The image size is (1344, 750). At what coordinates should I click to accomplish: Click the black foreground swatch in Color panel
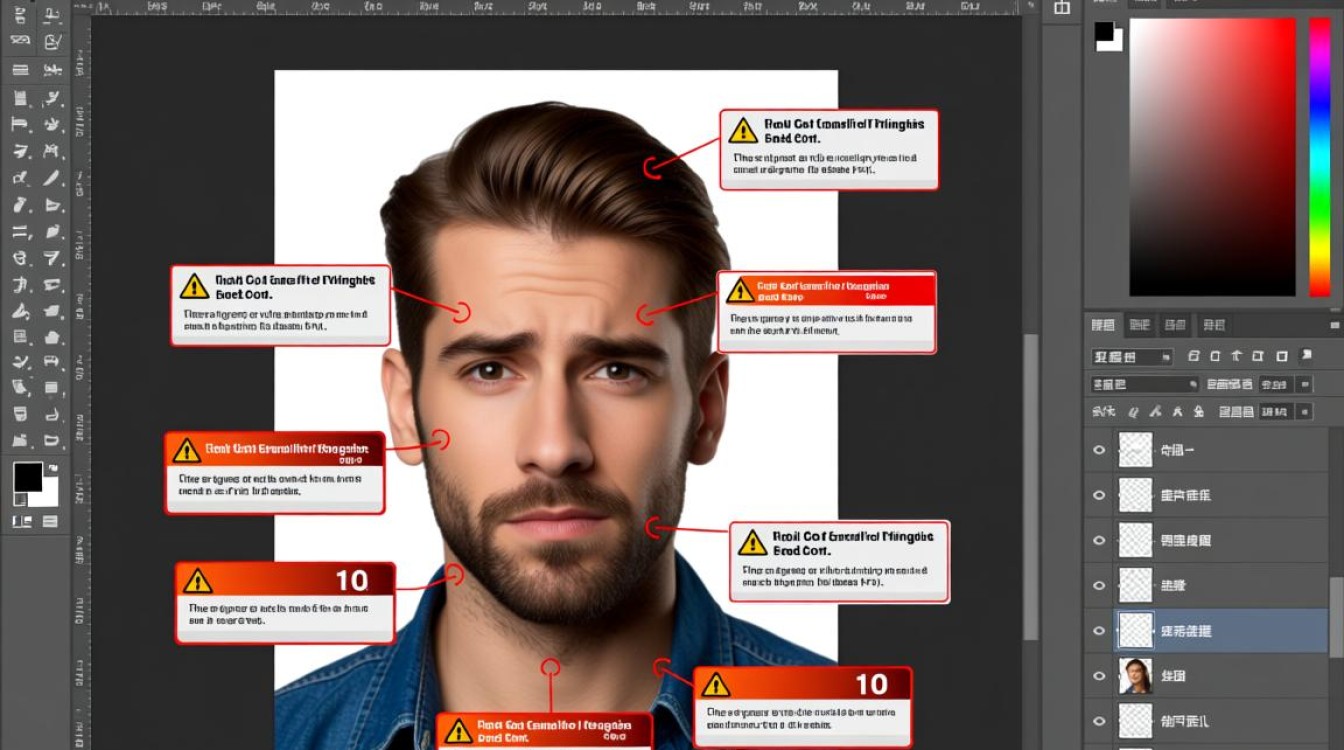[1104, 31]
